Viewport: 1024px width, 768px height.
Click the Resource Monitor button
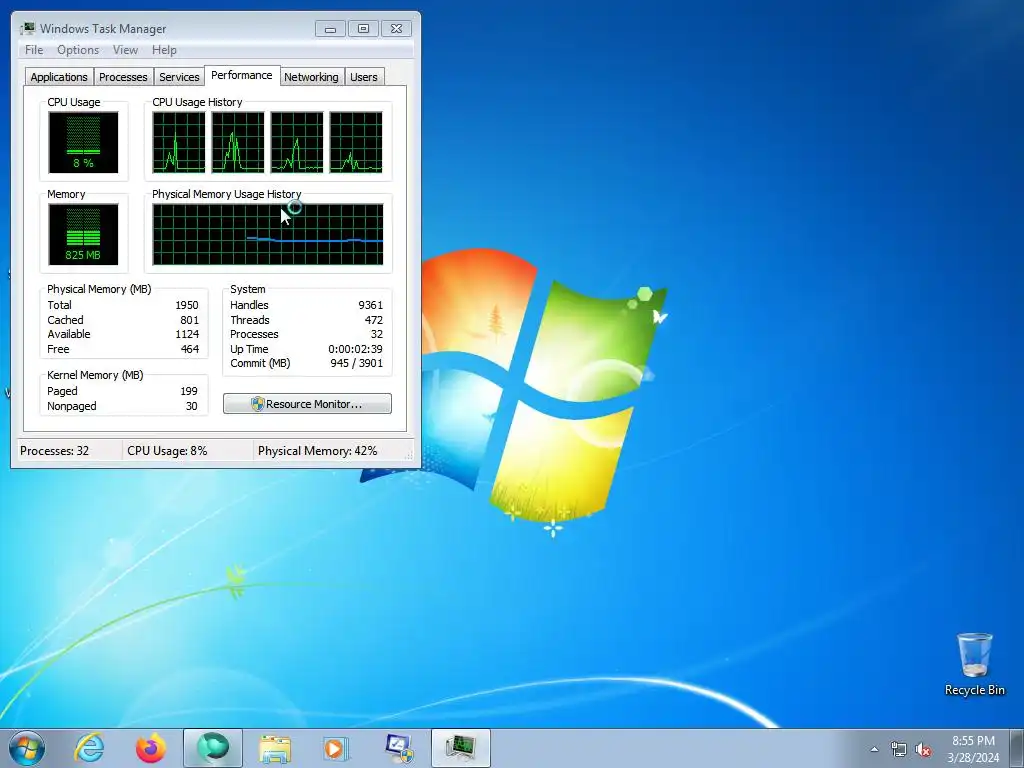pos(308,404)
